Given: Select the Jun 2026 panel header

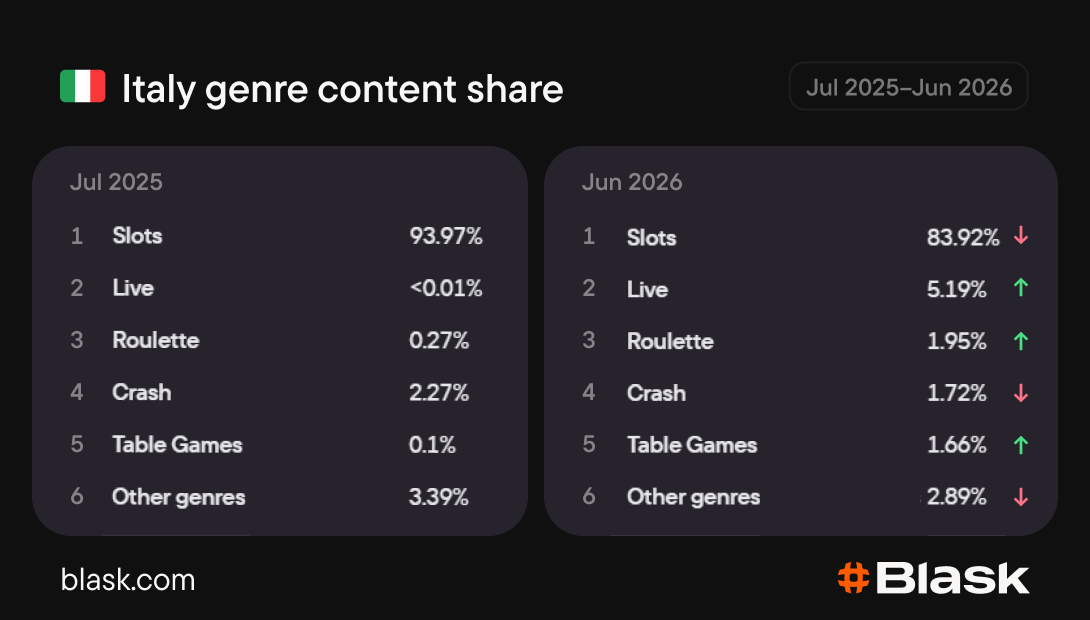Looking at the screenshot, I should 632,182.
